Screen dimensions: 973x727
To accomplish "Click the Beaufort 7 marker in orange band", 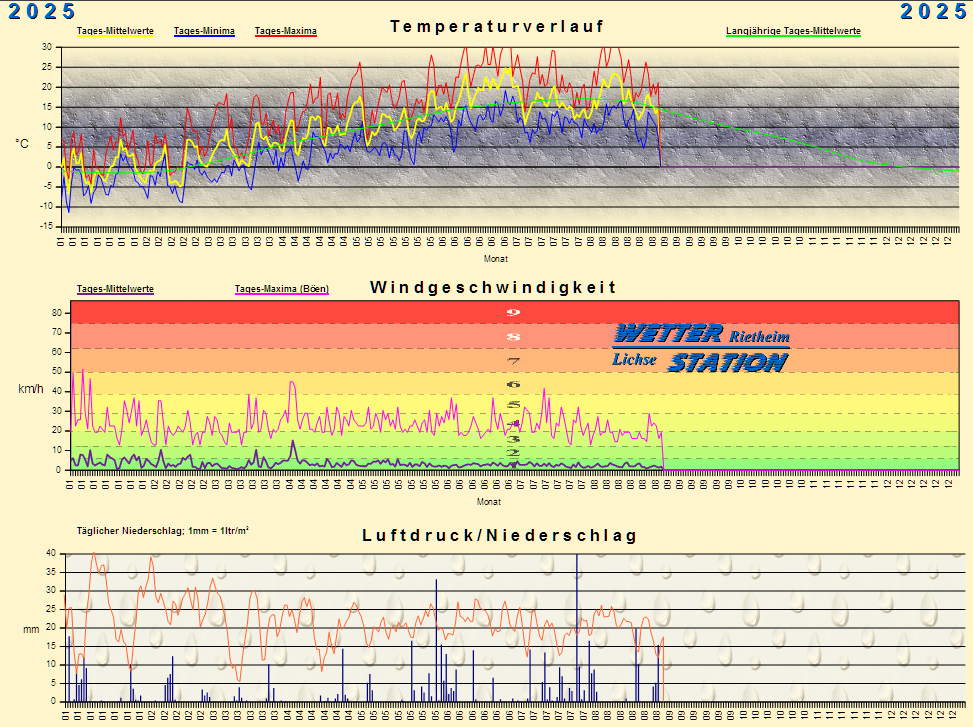I will coord(514,361).
